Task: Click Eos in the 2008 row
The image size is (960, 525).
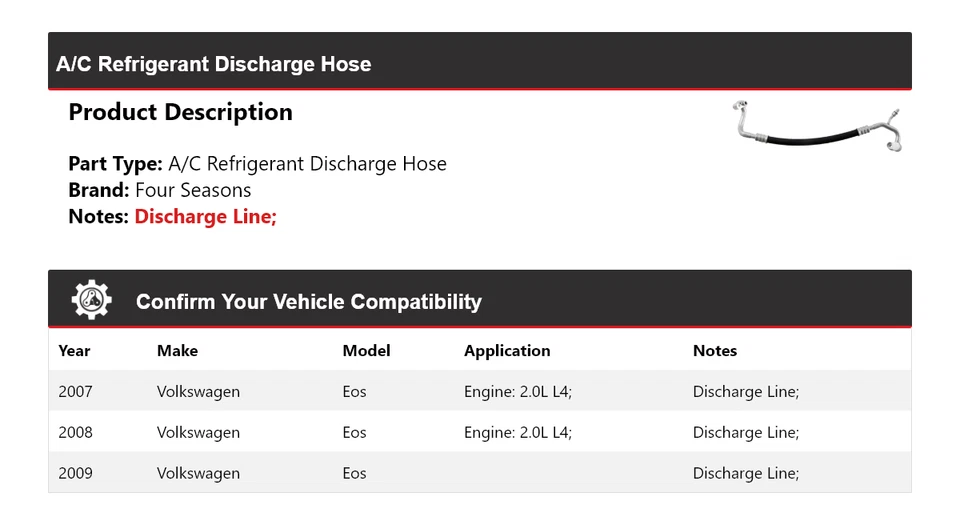Action: (x=354, y=433)
